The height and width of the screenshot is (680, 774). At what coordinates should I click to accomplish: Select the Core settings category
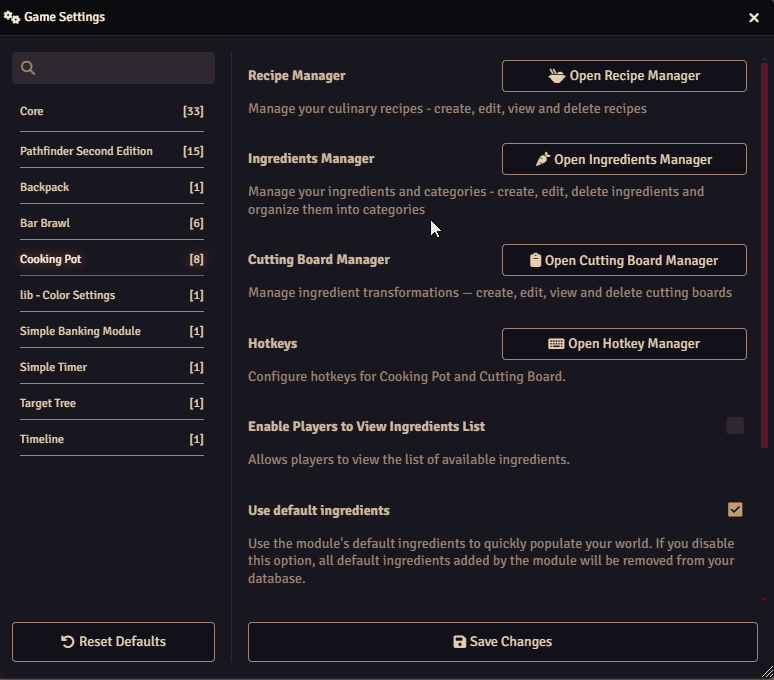(32, 111)
